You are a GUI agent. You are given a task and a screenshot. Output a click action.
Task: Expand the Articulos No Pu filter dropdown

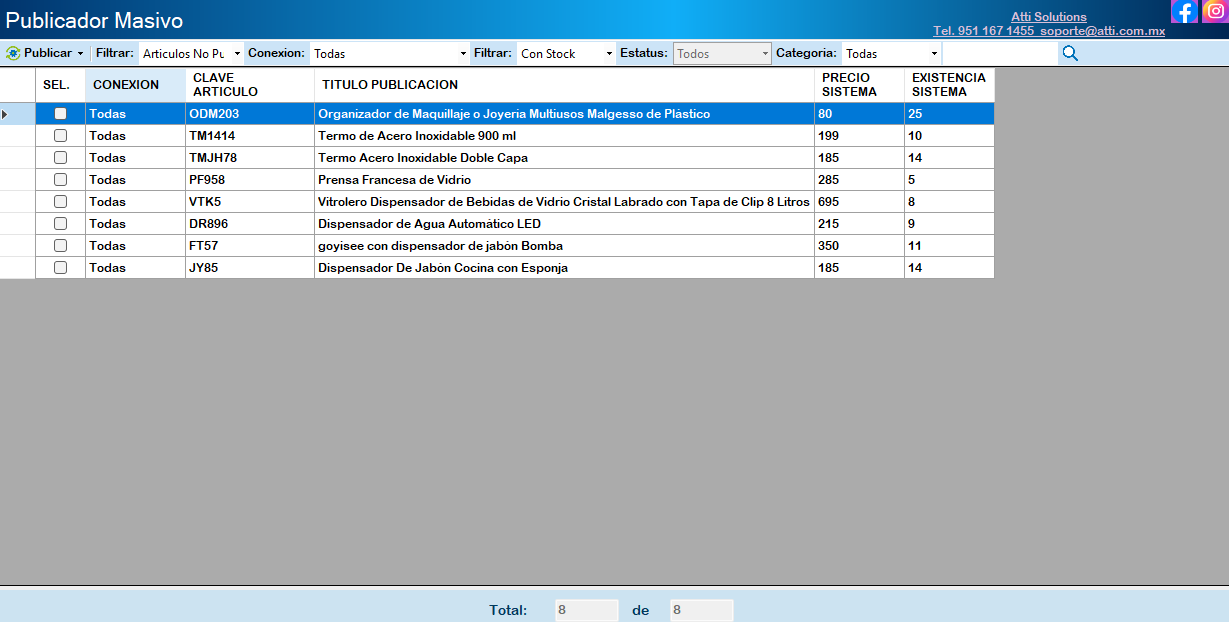(237, 53)
